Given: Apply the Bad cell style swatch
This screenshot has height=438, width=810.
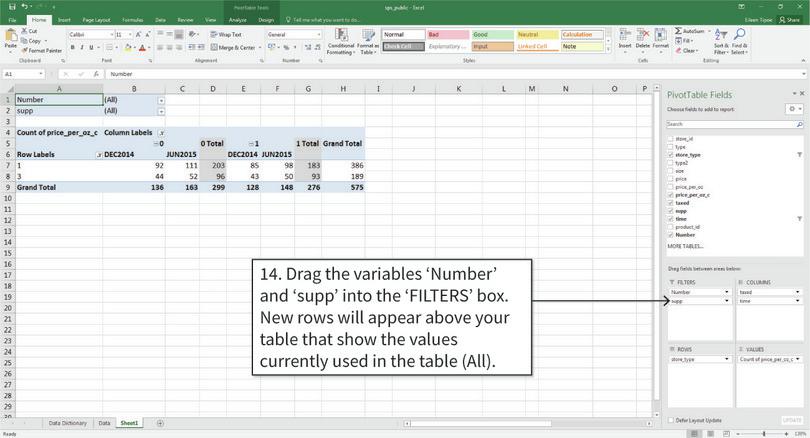Looking at the screenshot, I should [448, 35].
